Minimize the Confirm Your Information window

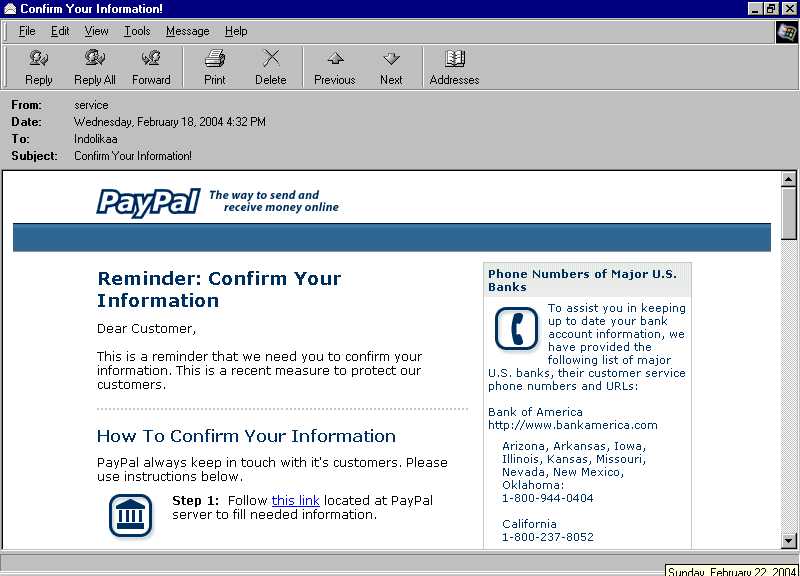[x=755, y=9]
